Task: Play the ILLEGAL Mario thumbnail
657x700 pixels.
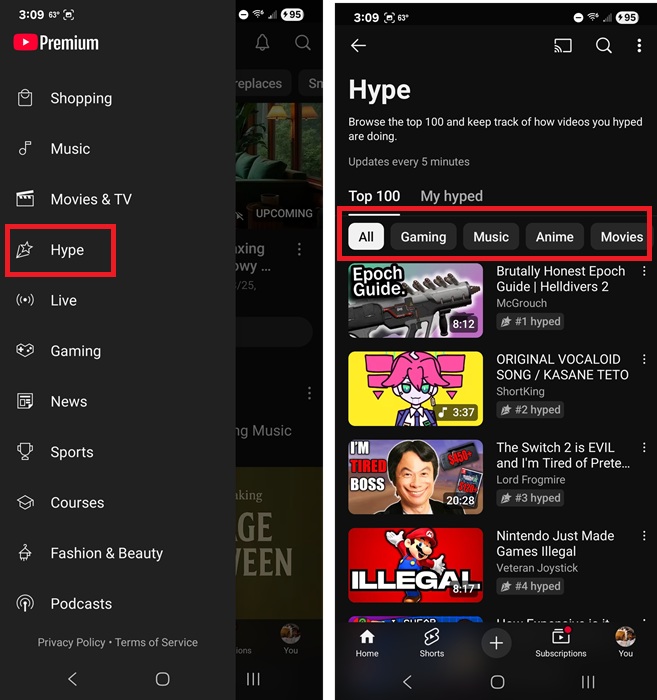Action: [x=416, y=565]
